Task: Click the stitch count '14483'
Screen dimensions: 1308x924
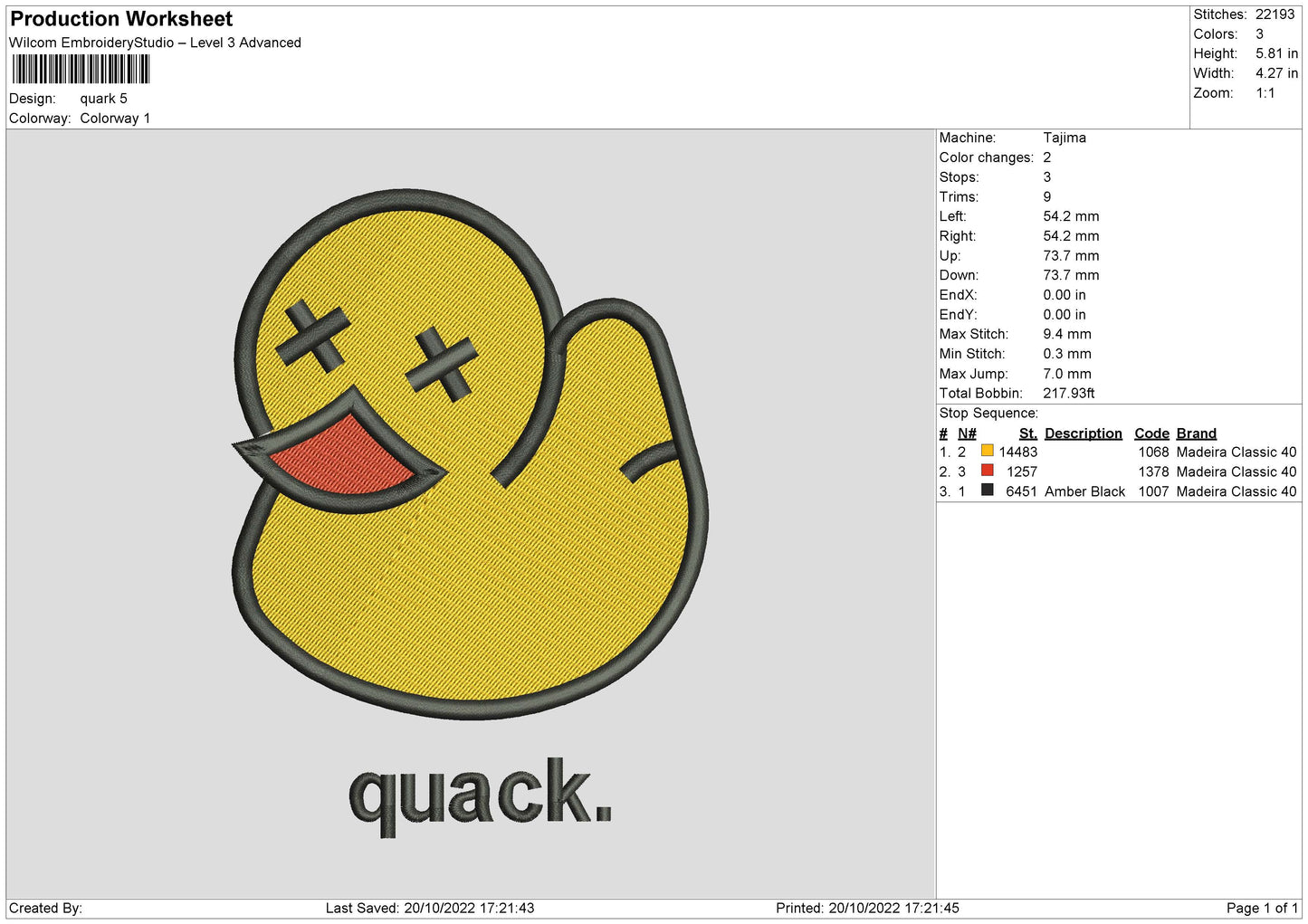Action: point(1018,452)
